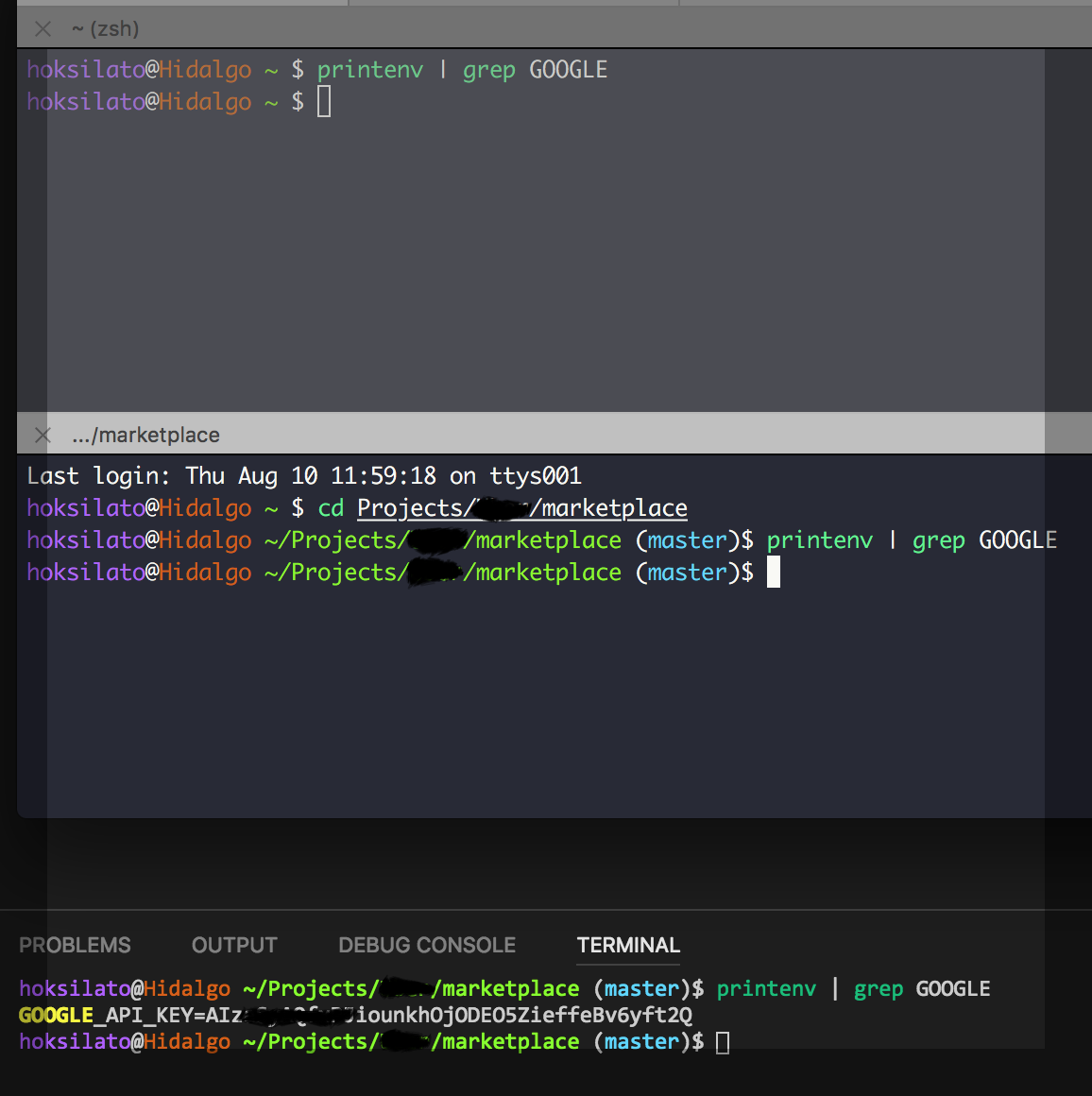Click the 'Last login' message line
The image size is (1092, 1096).
(x=302, y=475)
